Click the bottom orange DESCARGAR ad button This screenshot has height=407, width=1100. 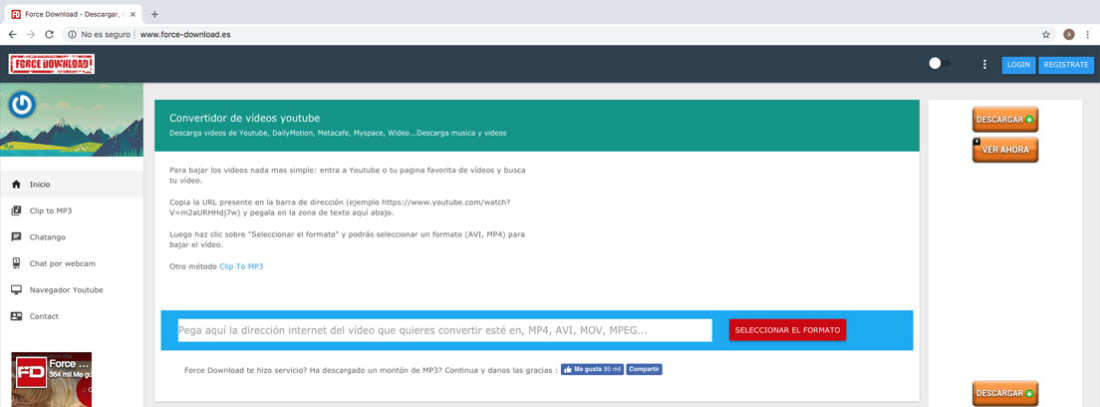point(1005,393)
